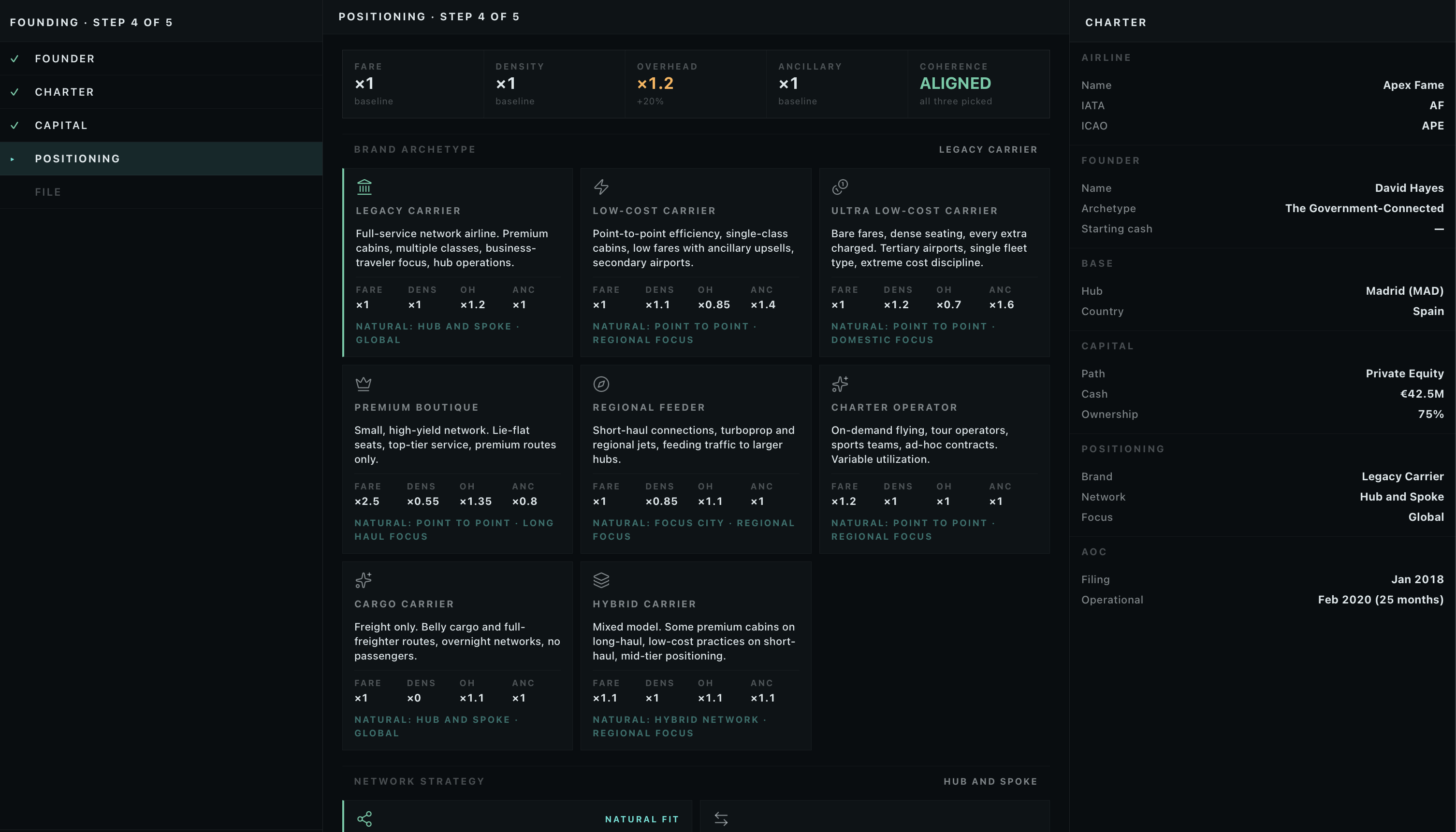Click operational date Feb 2020 (25 months)

coord(1381,600)
